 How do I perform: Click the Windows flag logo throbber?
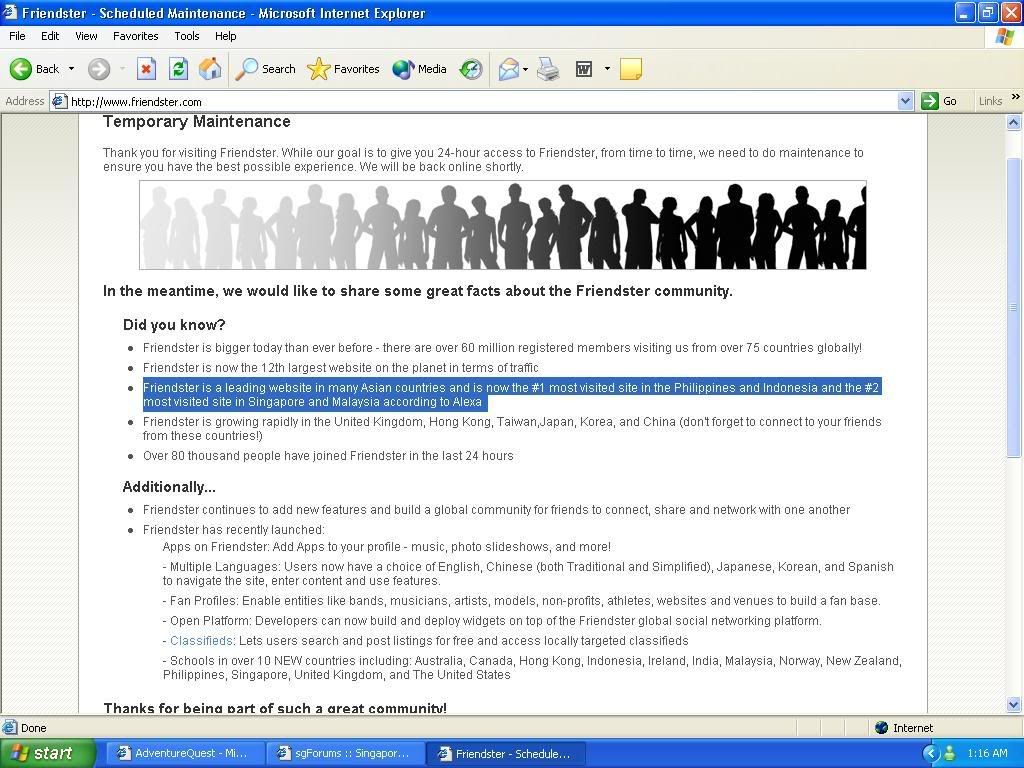(1004, 37)
